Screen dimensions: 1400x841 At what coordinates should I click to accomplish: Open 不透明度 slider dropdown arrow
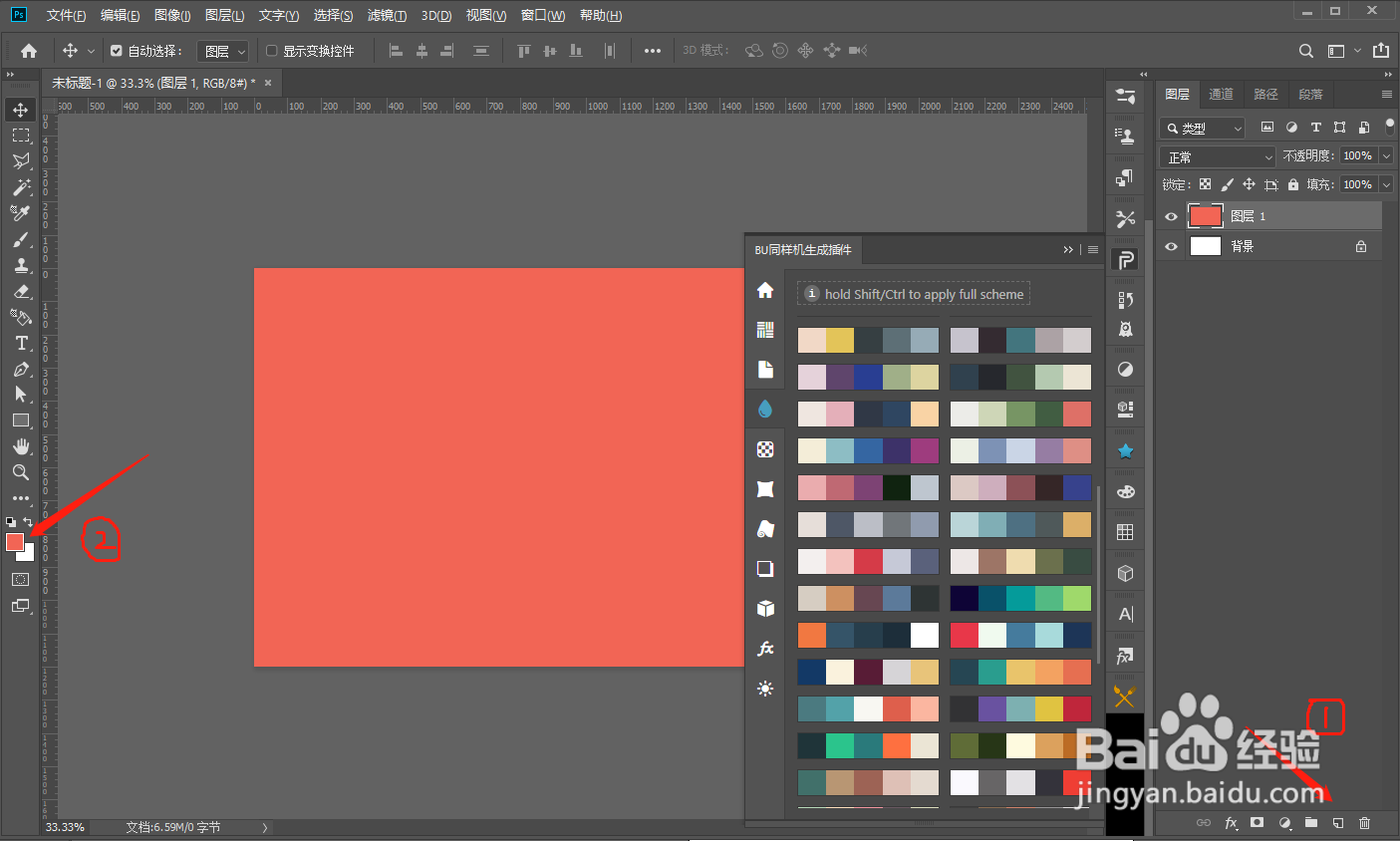1386,155
